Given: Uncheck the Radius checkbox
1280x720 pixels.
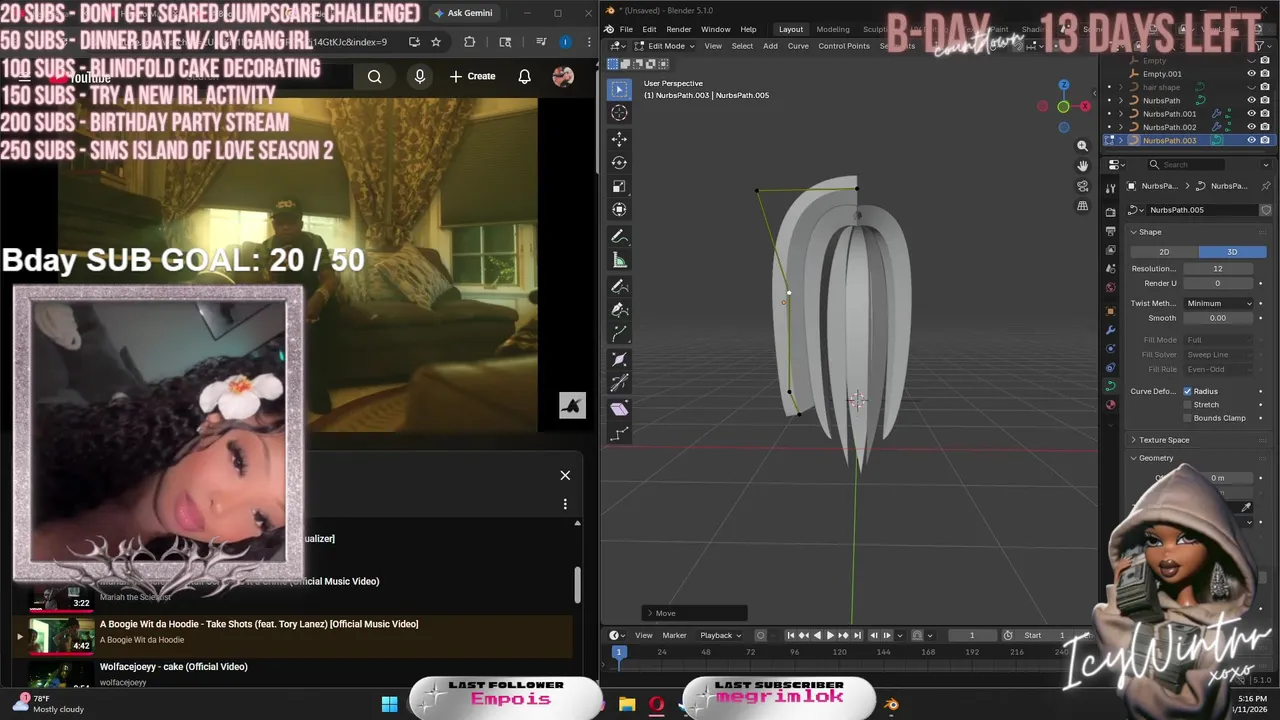Looking at the screenshot, I should (1187, 391).
